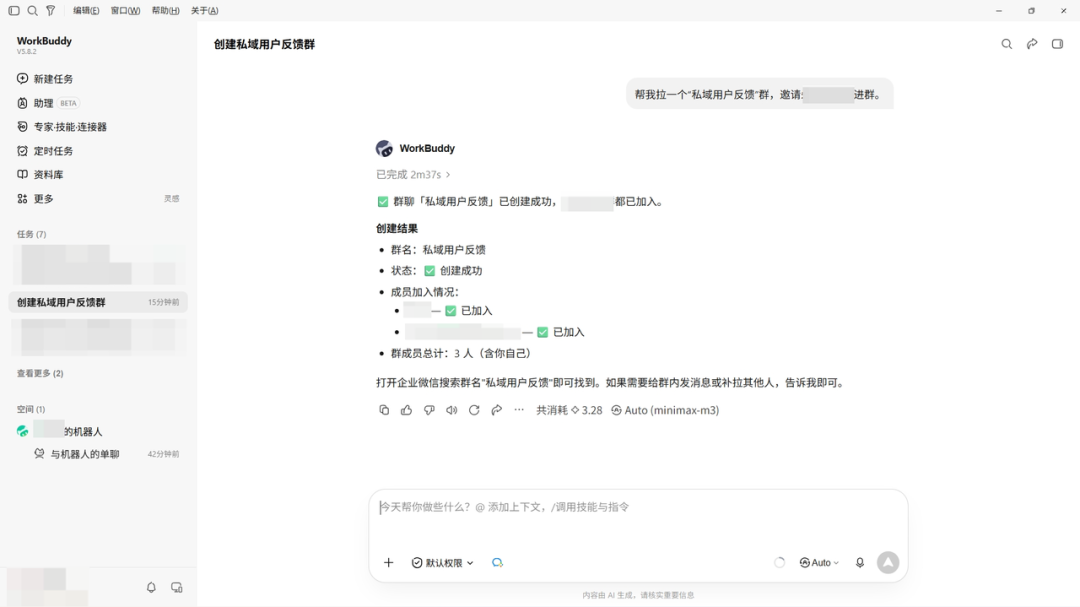Click the circular progress indicator
The height and width of the screenshot is (607, 1080).
(779, 563)
